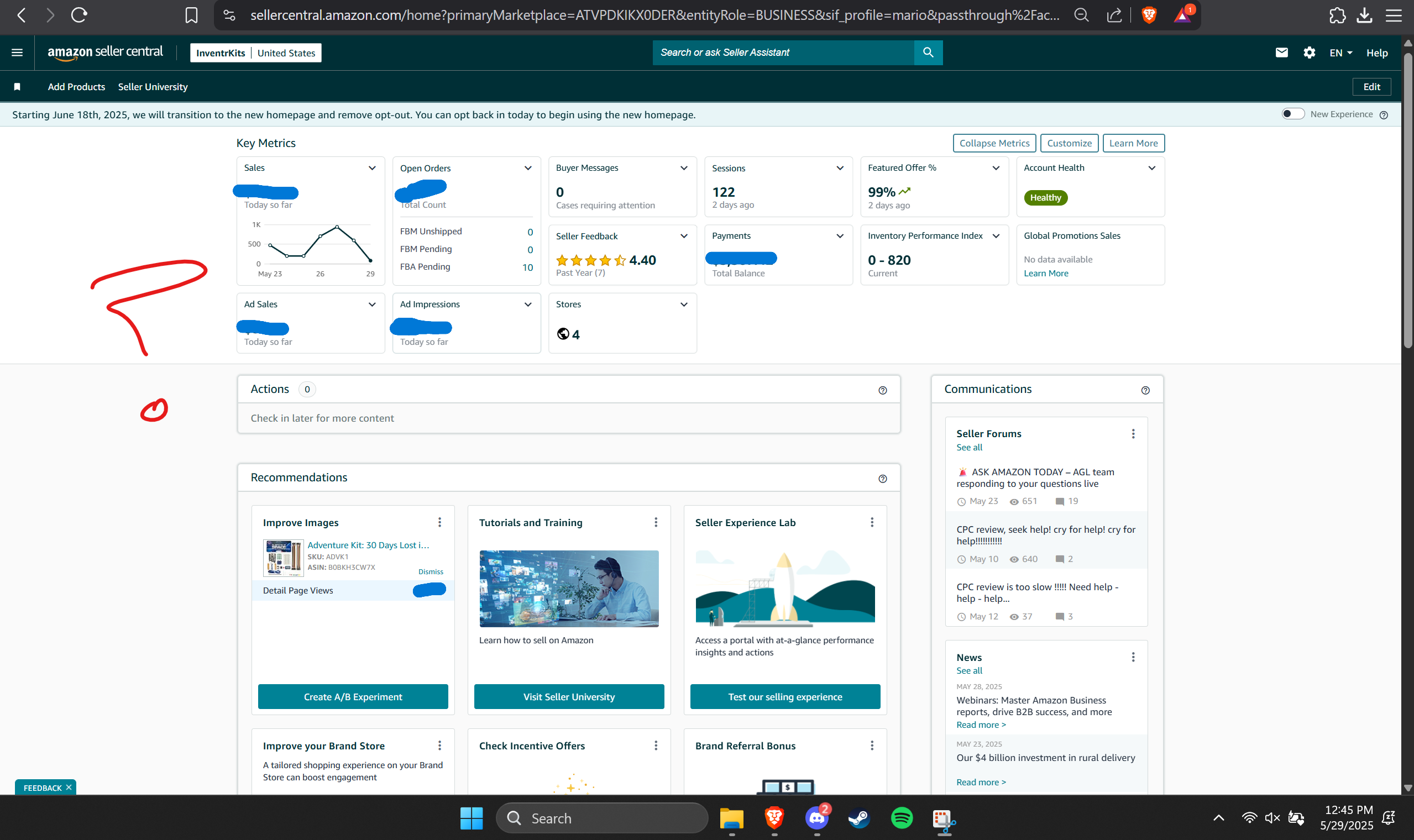1414x840 pixels.
Task: Click the InventrKits United States account switcher
Action: click(x=255, y=53)
